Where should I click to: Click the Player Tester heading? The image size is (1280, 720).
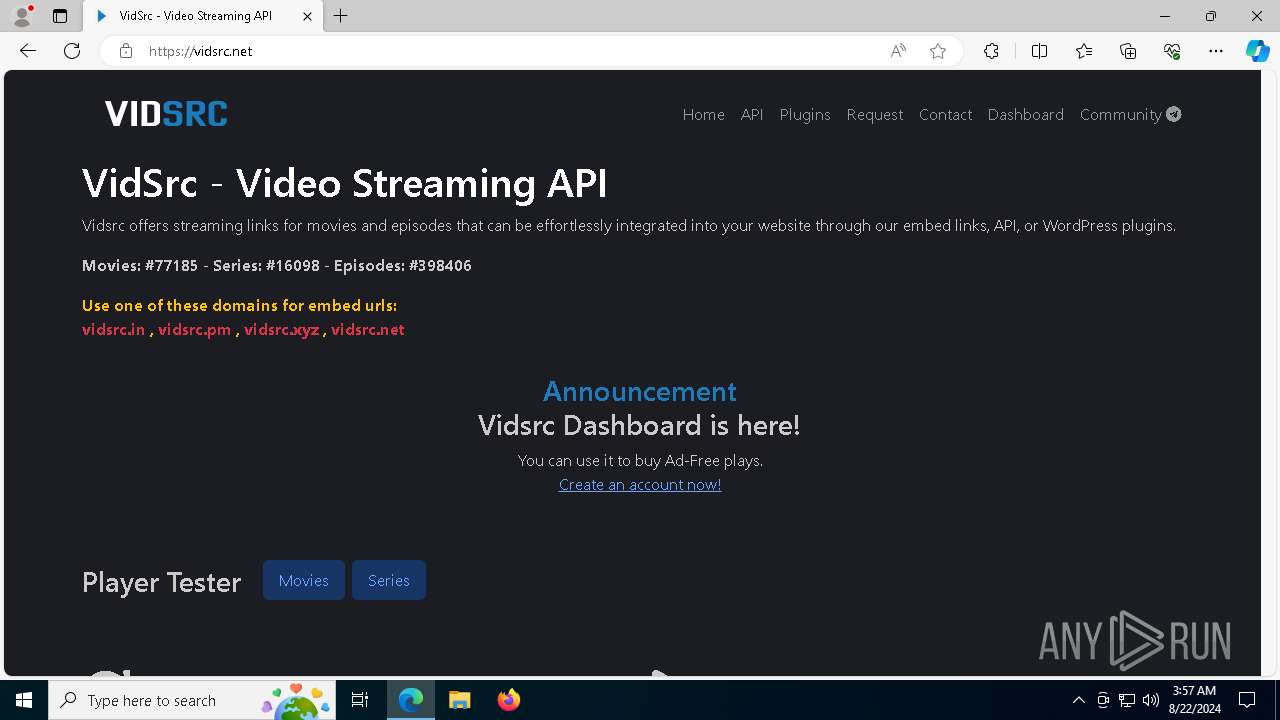click(x=162, y=582)
